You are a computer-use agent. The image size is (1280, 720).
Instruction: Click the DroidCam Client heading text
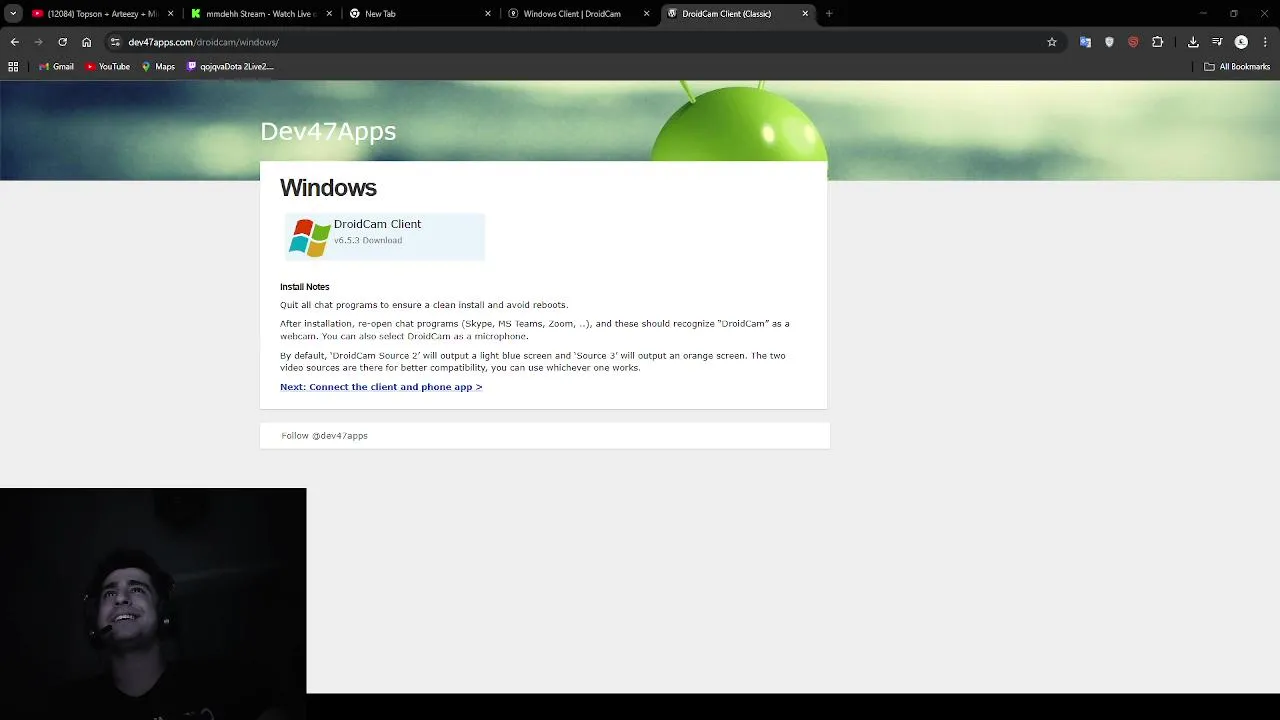377,224
